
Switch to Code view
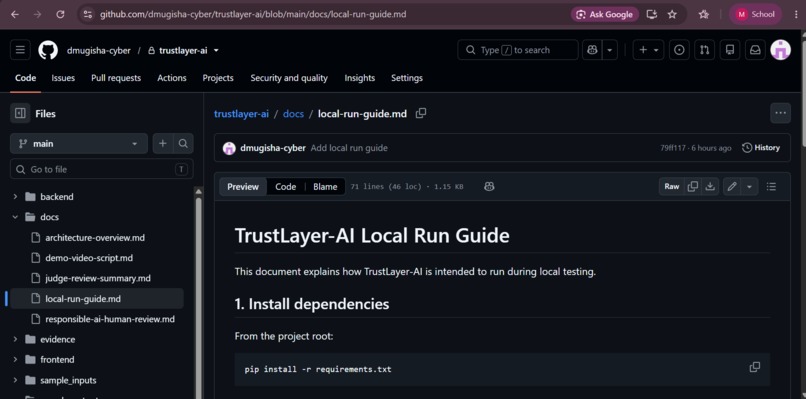coord(285,187)
